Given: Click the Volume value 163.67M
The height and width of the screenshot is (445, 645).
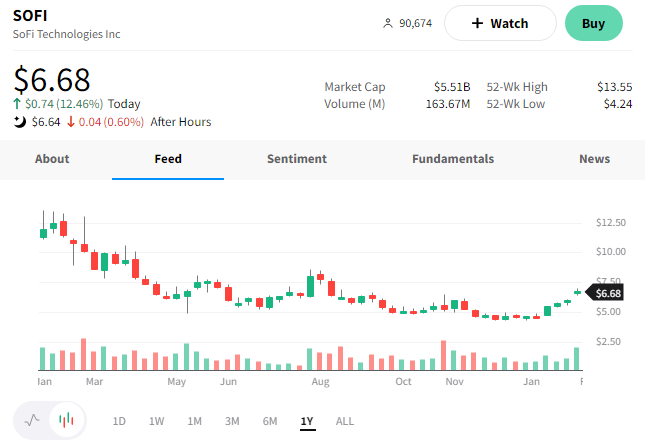Looking at the screenshot, I should (448, 104).
